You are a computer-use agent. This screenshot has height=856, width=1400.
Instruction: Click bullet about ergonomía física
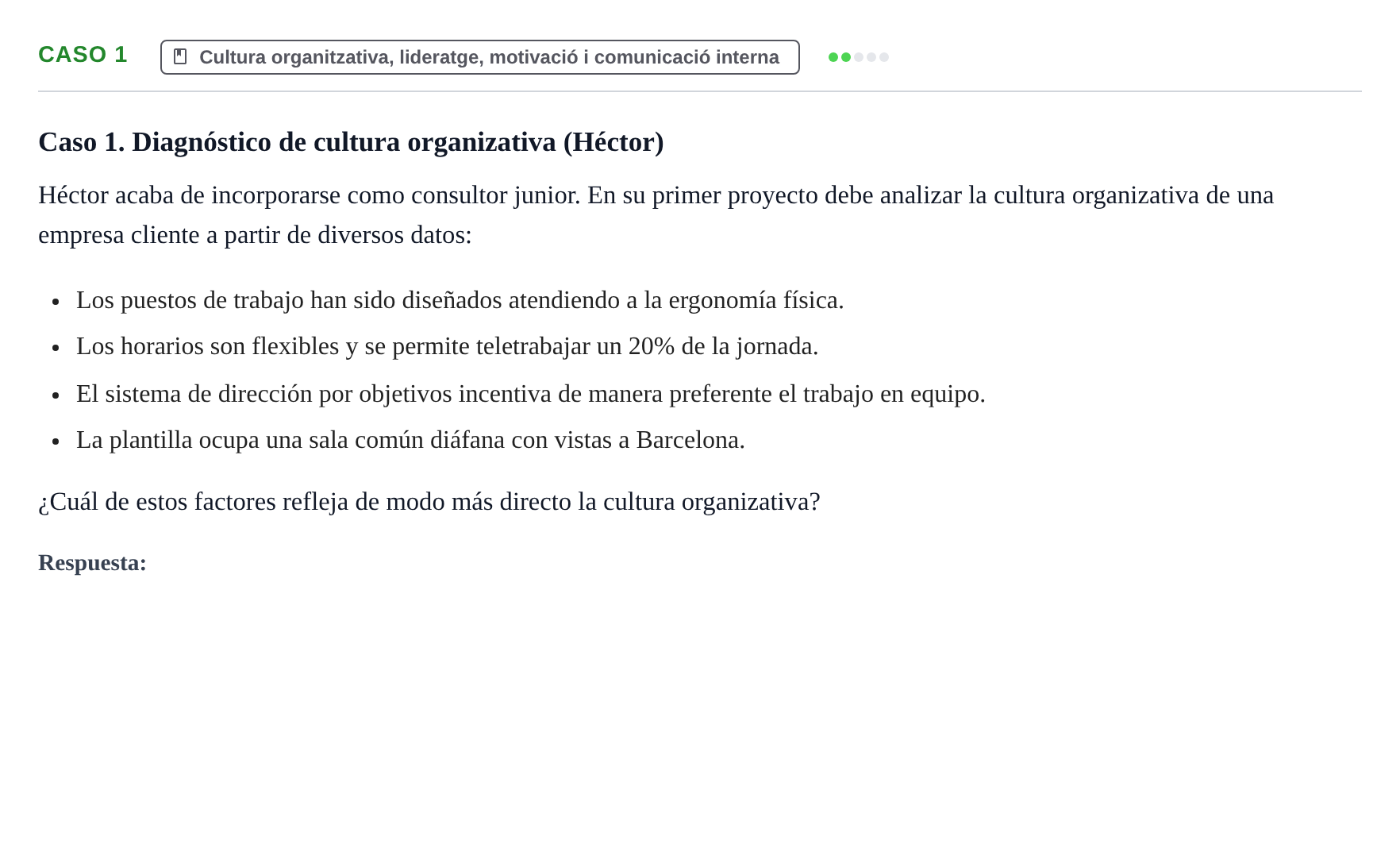[x=460, y=300]
